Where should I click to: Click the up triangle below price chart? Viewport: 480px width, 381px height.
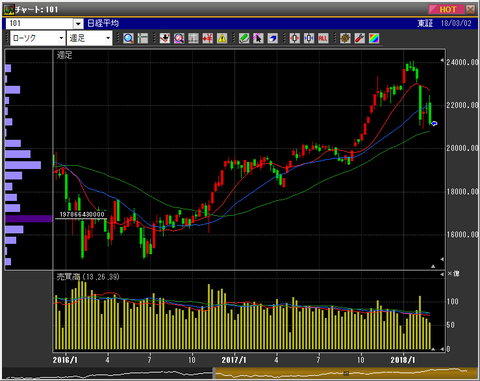pyautogui.click(x=433, y=266)
